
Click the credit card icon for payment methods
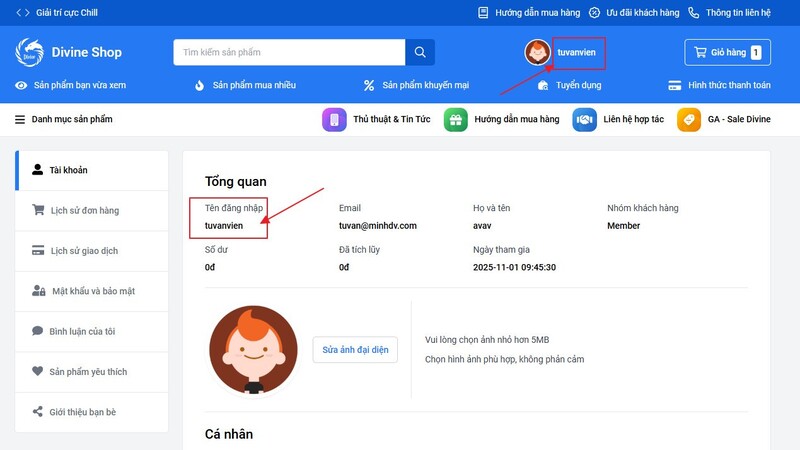(x=674, y=85)
